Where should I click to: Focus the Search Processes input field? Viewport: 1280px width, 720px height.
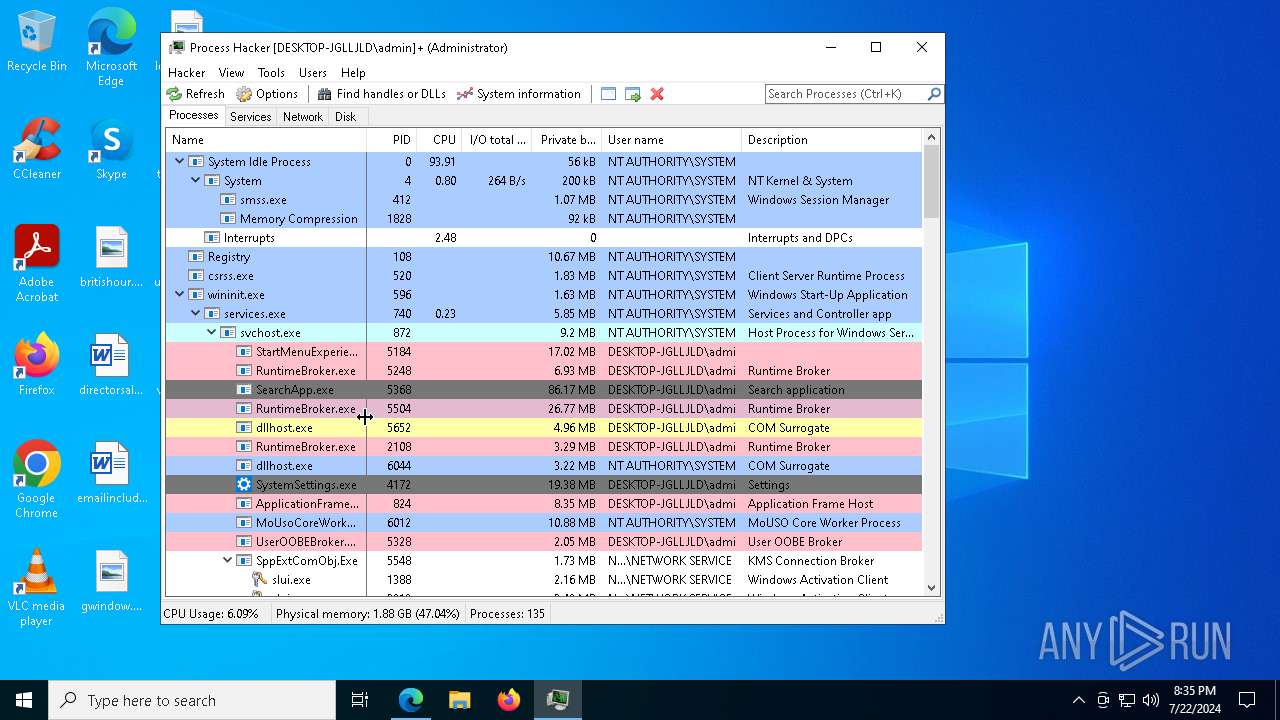coord(846,94)
